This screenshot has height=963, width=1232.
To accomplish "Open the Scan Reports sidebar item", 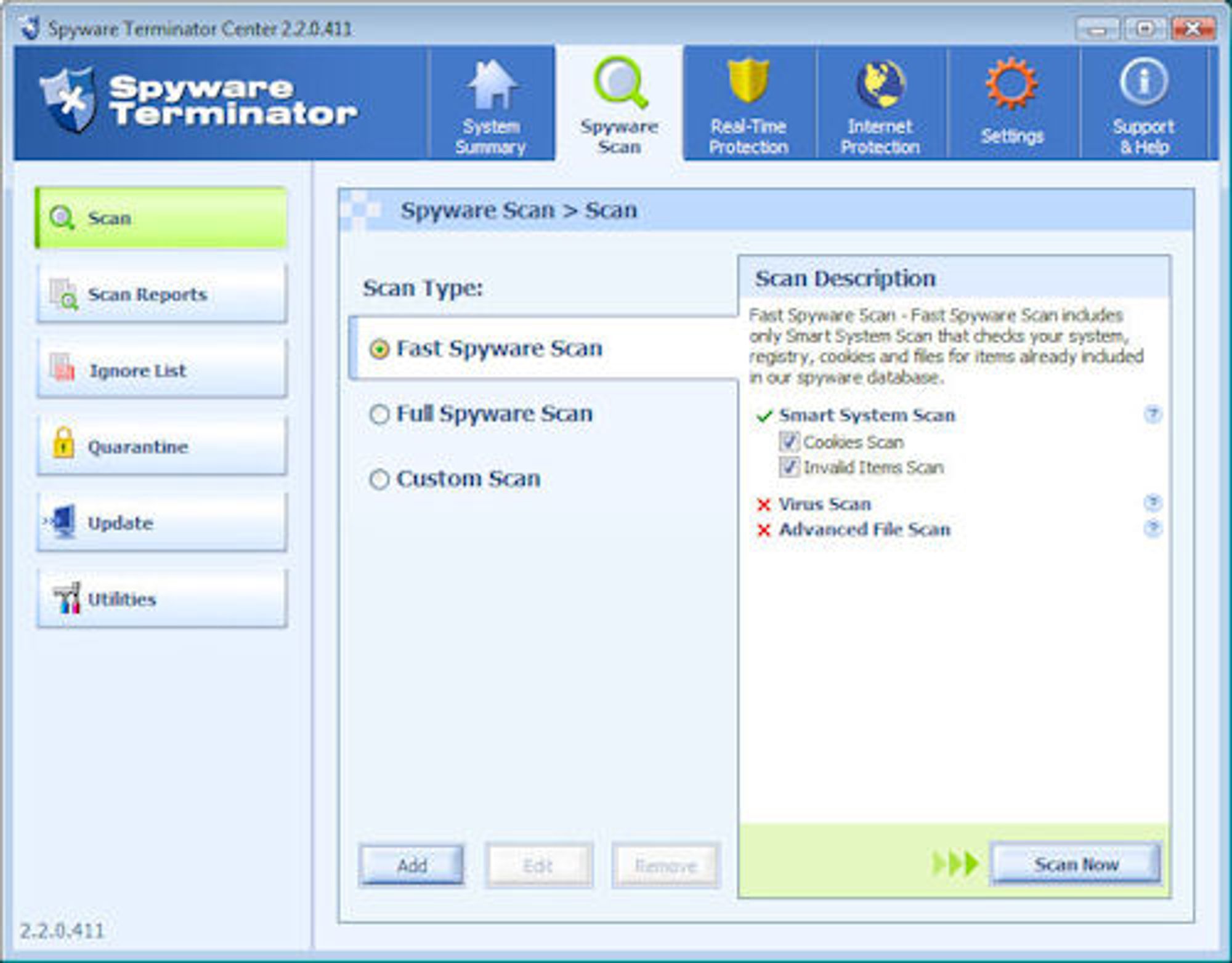I will pos(162,294).
